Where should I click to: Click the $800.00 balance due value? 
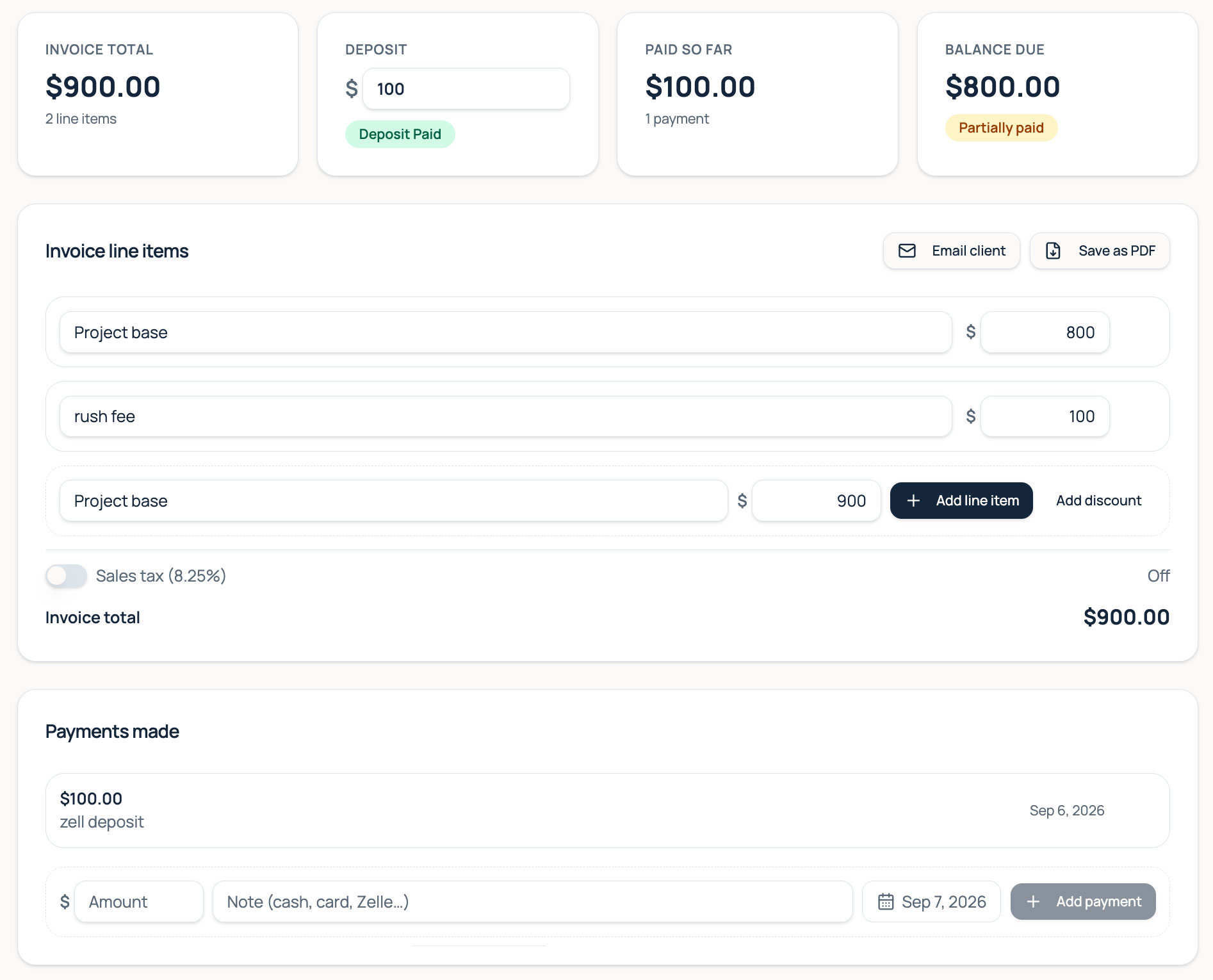(x=1003, y=86)
